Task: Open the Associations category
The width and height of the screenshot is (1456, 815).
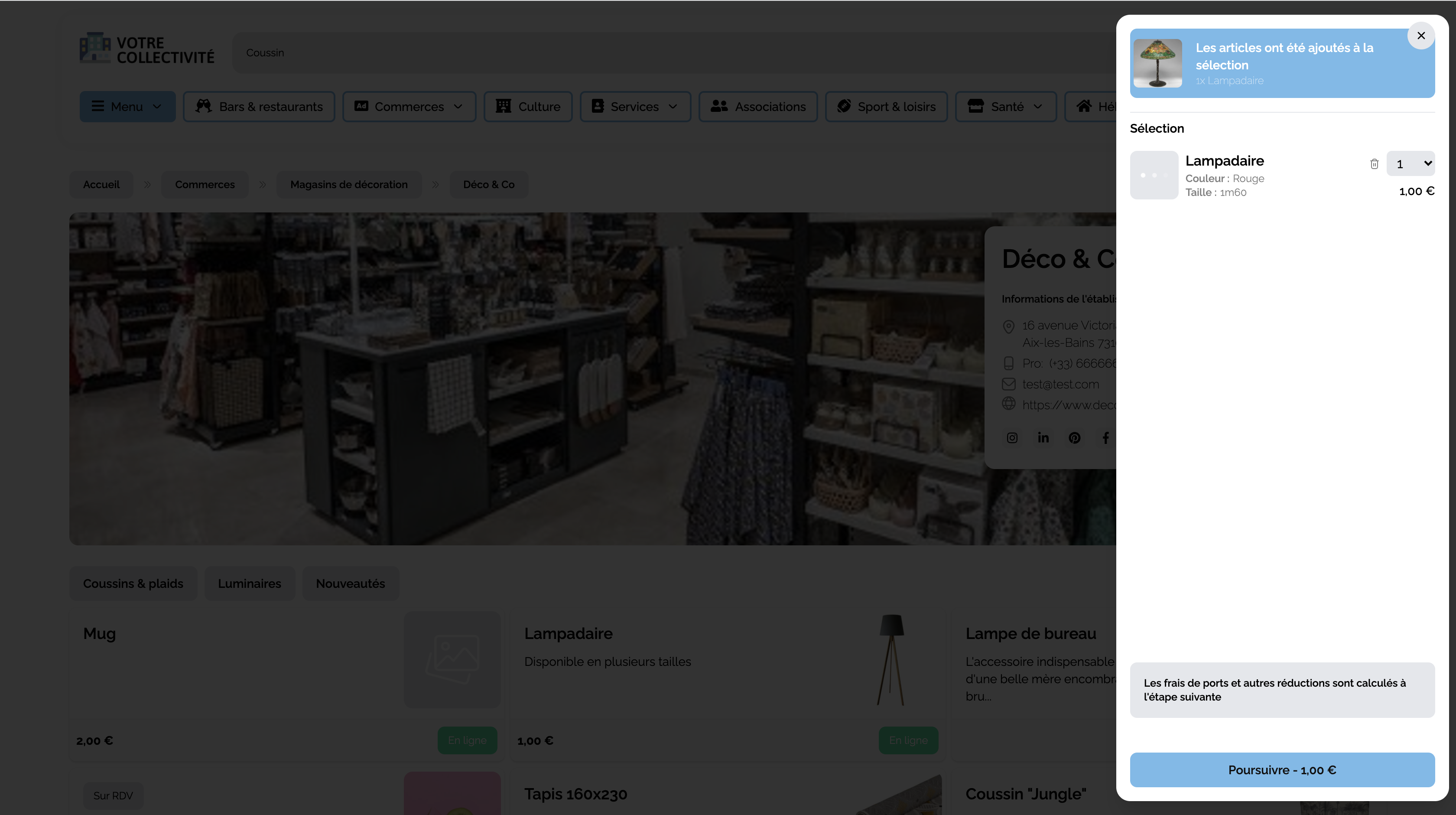Action: click(x=758, y=106)
